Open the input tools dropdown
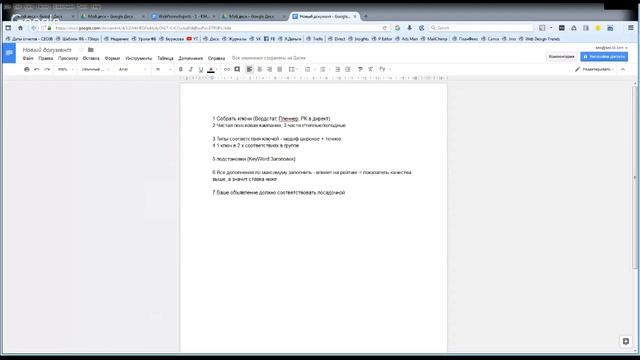Image resolution: width=640 pixels, height=360 pixels. 384,69
